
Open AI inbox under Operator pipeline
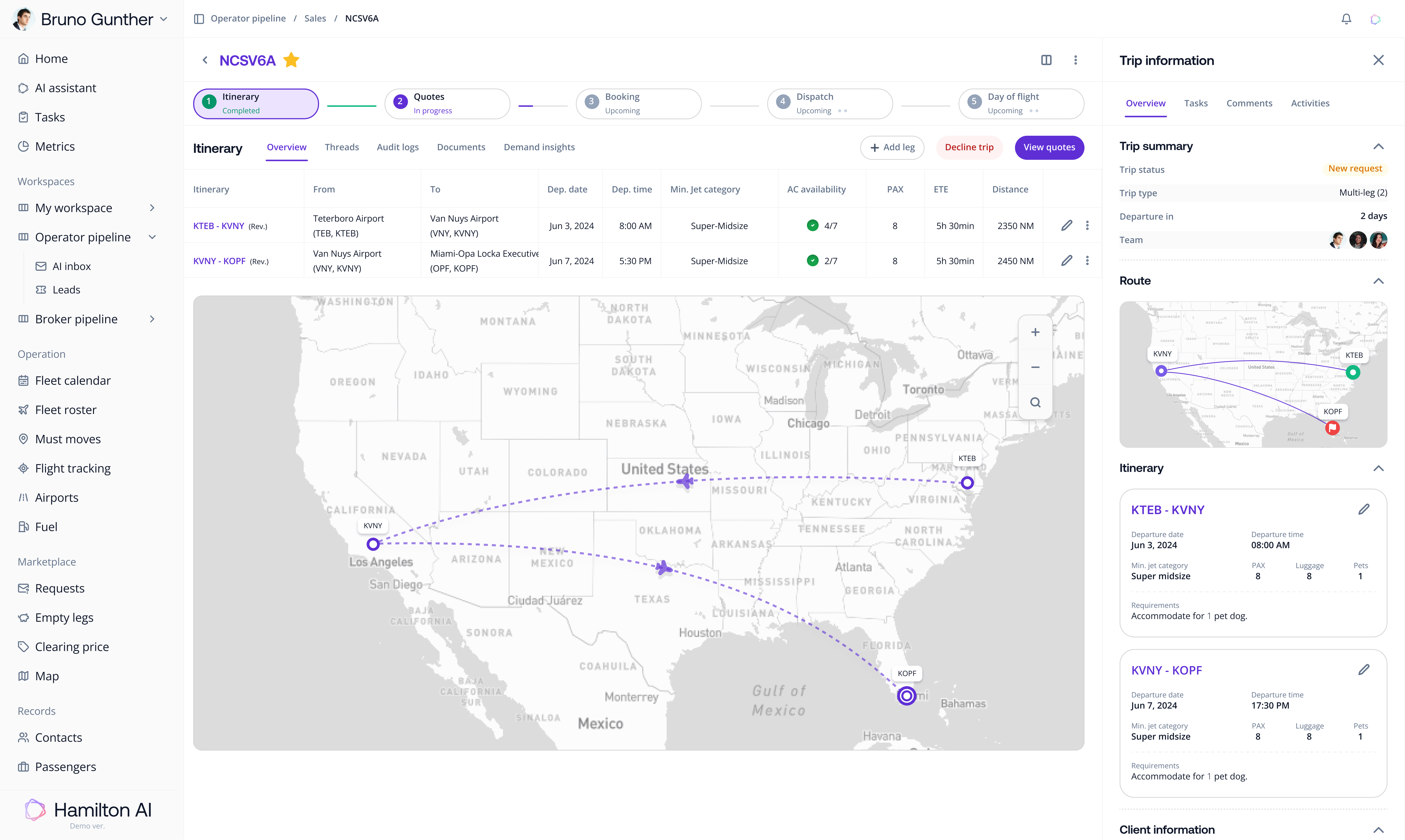pos(63,266)
